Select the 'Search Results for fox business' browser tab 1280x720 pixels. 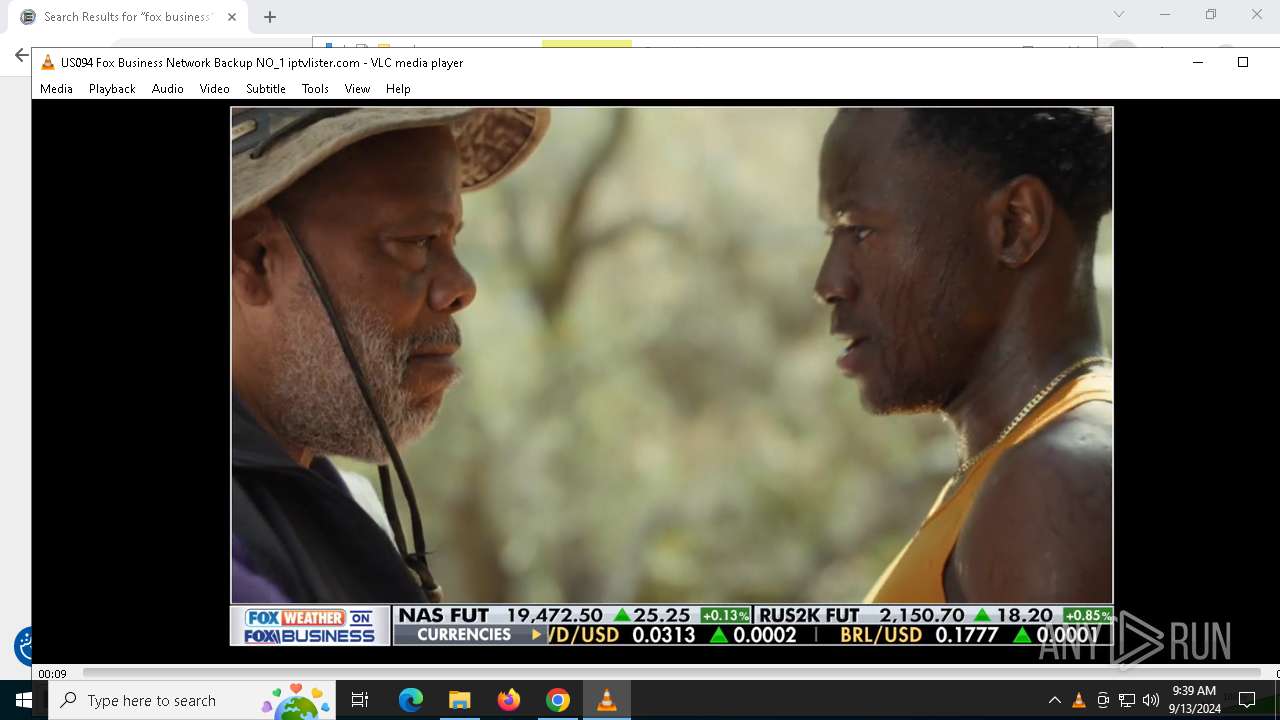tap(129, 17)
